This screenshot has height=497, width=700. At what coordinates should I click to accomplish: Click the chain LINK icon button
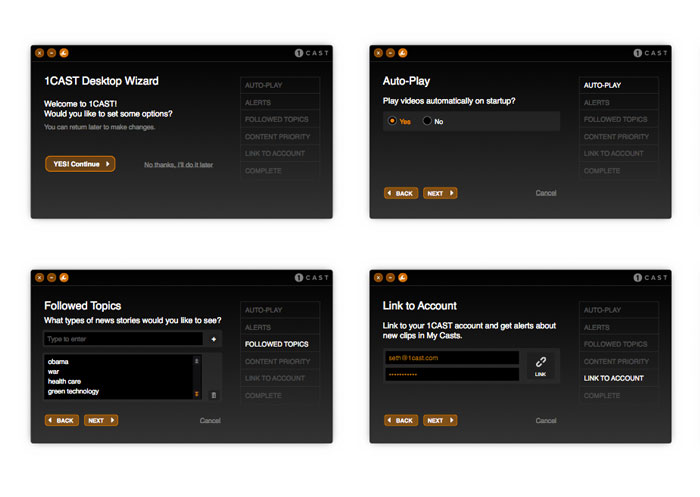541,366
